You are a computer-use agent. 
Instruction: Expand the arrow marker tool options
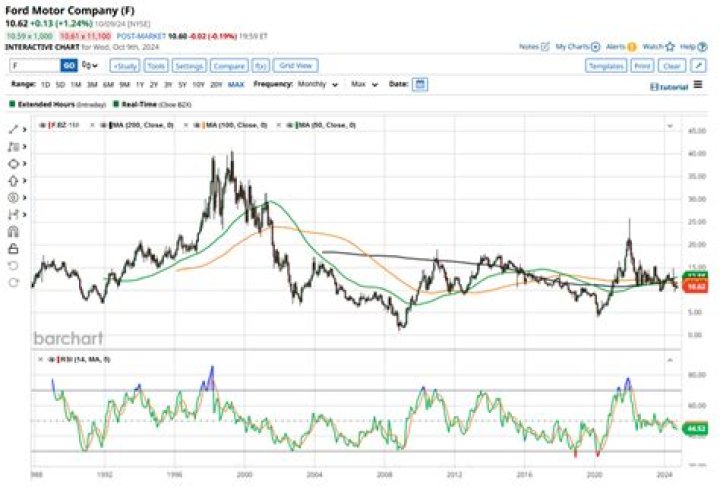point(24,181)
